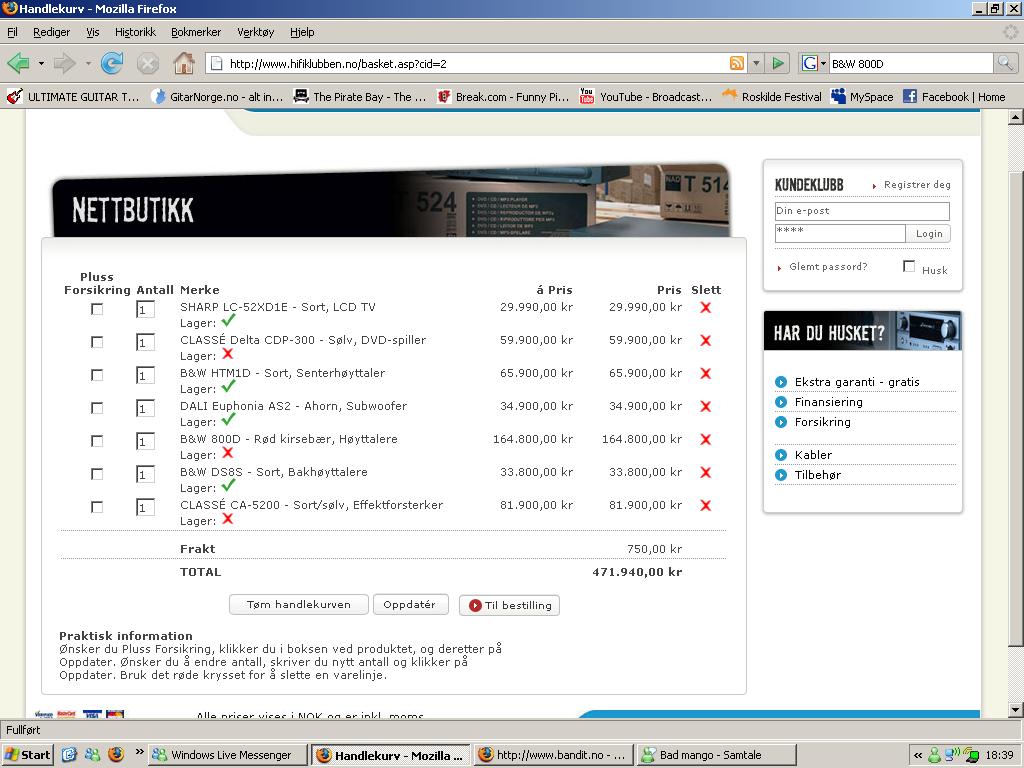Remove B&W DS8S using its red X
The image size is (1024, 768).
705,472
